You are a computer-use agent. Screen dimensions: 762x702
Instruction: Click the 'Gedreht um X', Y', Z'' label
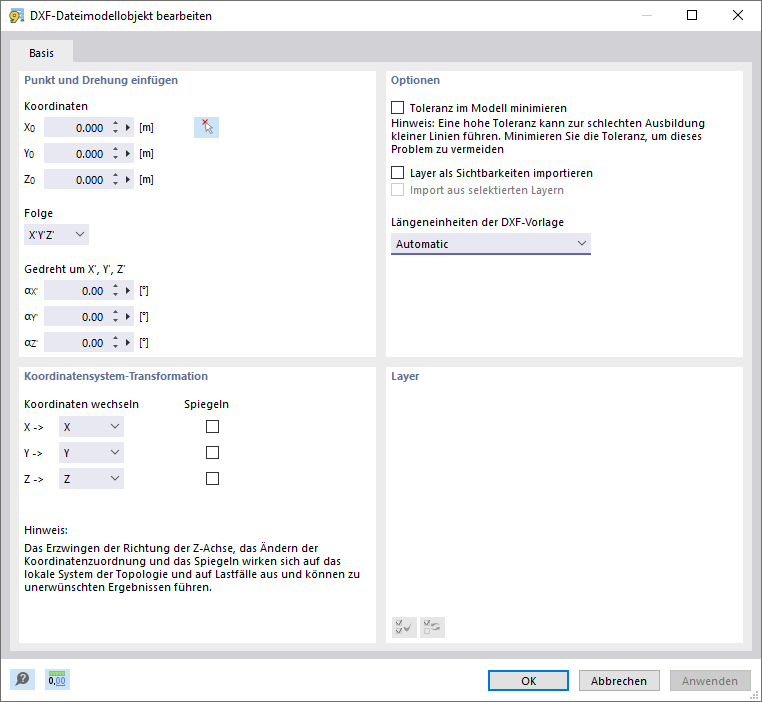[75, 269]
